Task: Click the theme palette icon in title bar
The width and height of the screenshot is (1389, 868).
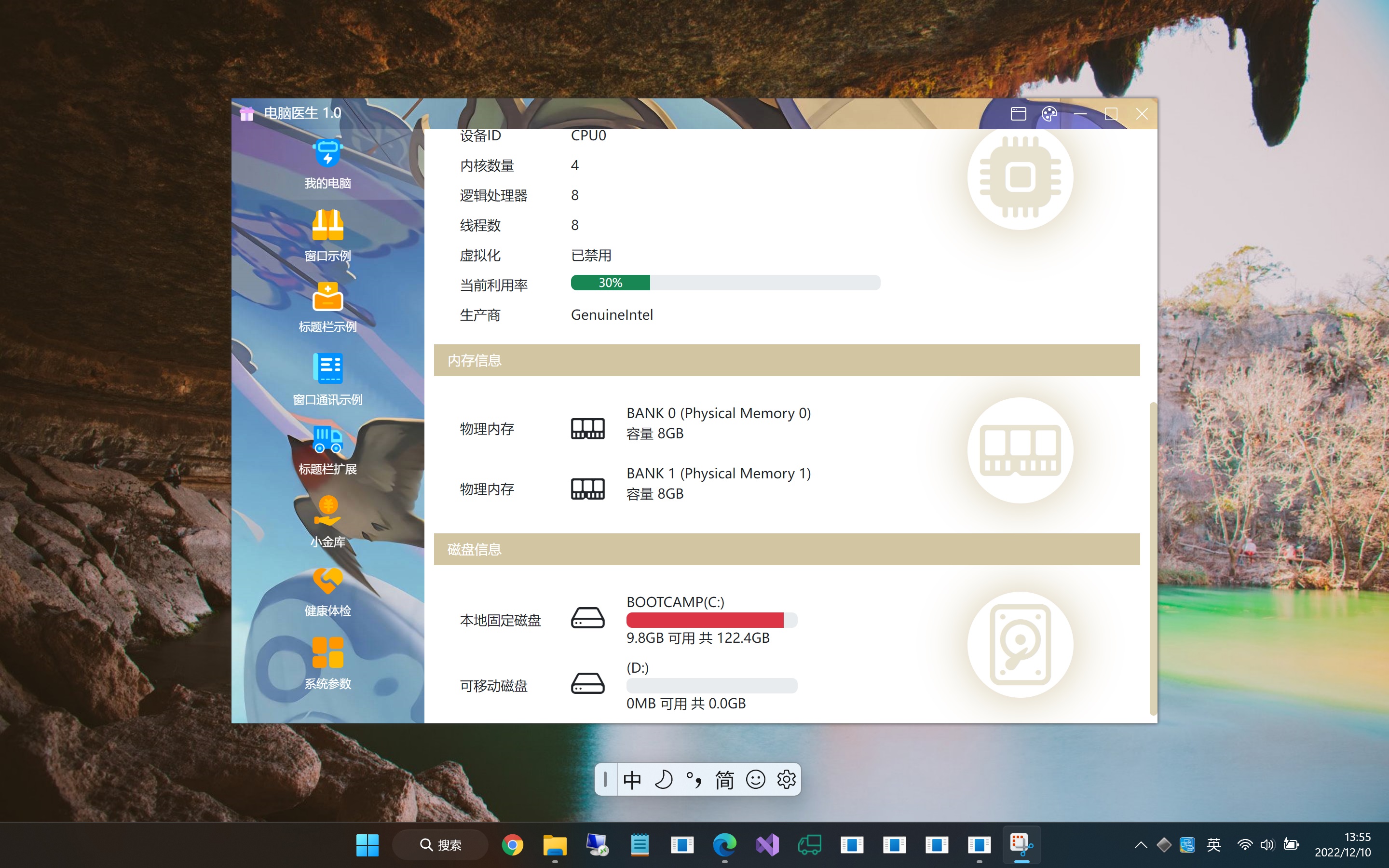Action: coord(1049,114)
